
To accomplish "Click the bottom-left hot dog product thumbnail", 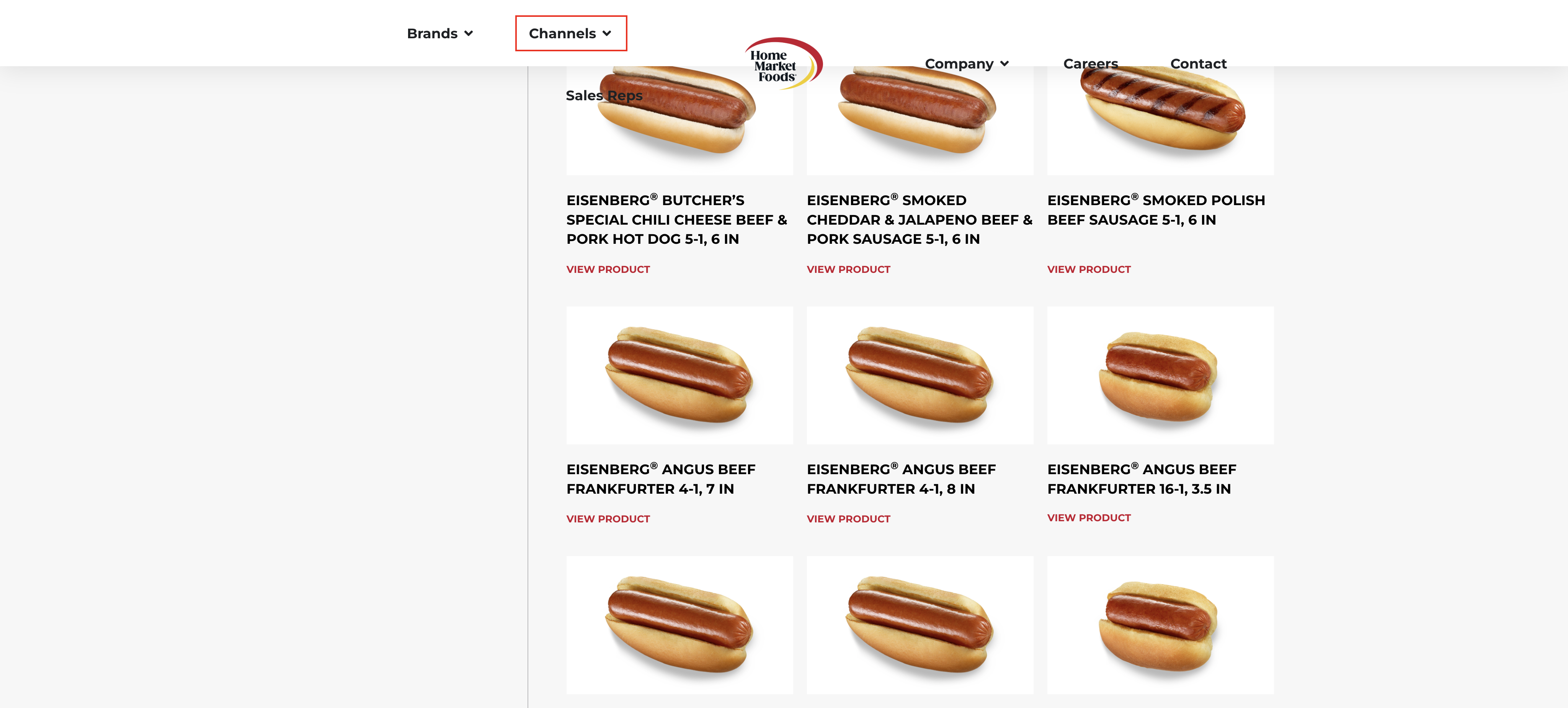I will [x=679, y=625].
